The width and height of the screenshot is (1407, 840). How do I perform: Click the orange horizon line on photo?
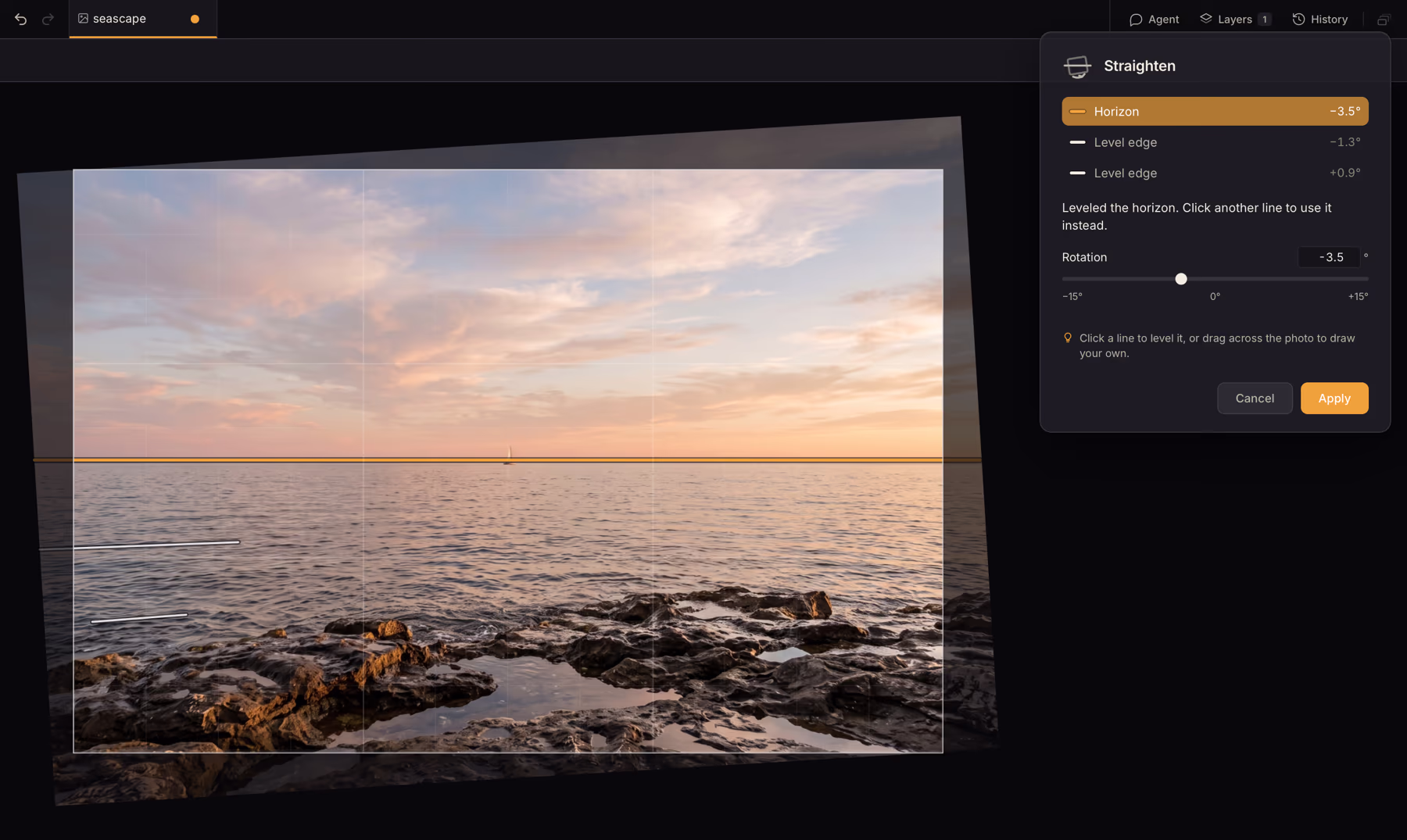pos(508,460)
